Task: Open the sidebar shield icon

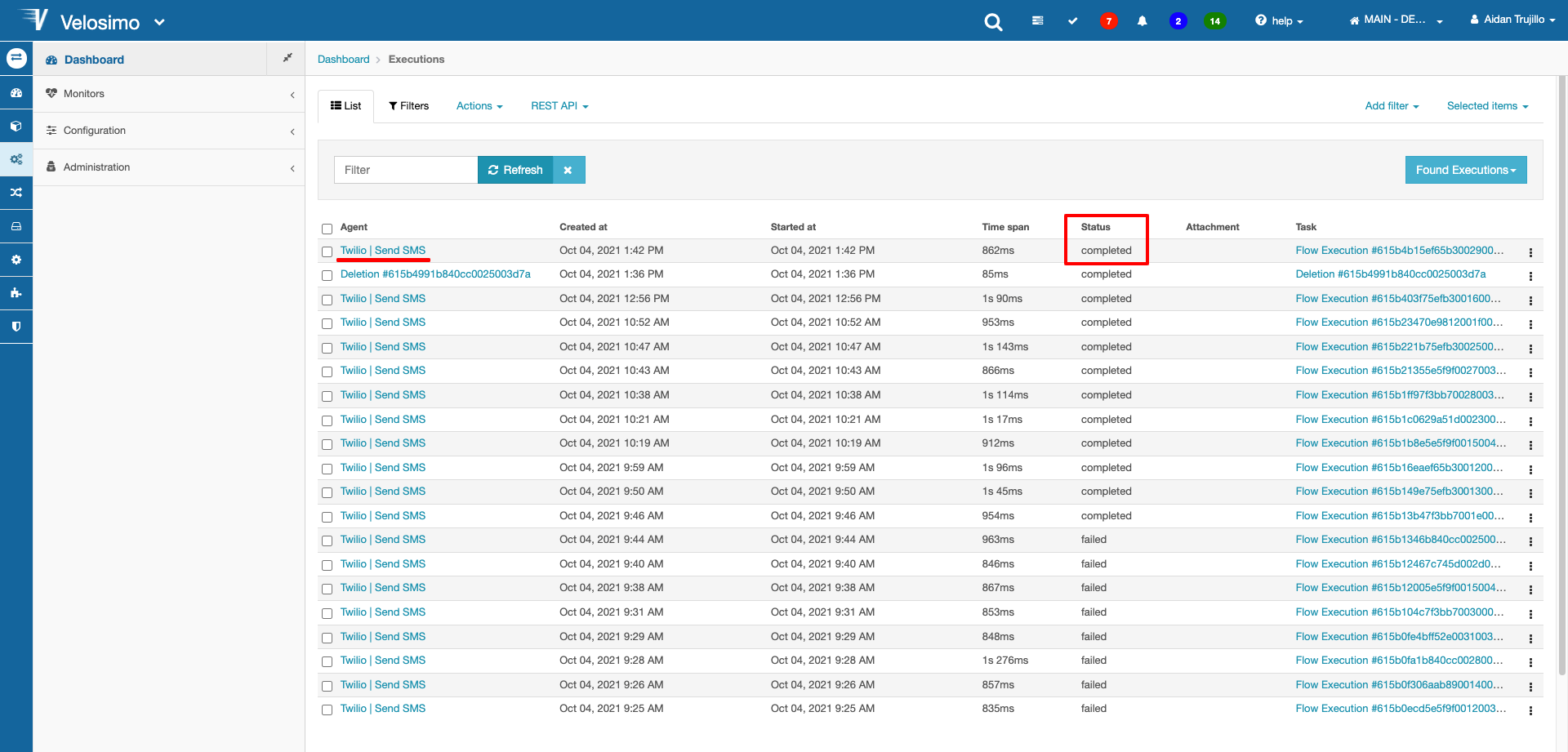Action: [x=16, y=327]
